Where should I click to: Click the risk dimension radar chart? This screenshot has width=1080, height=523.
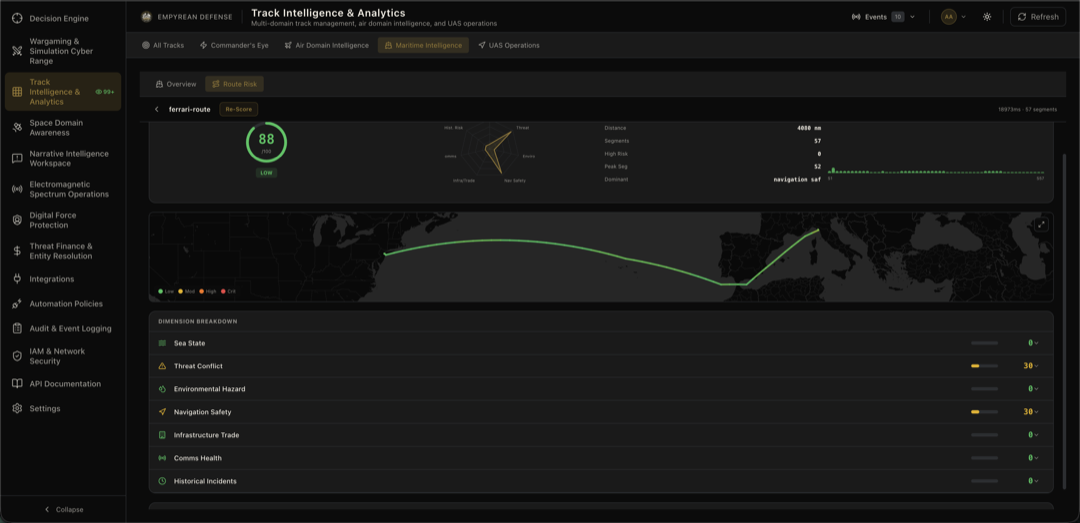(x=490, y=152)
